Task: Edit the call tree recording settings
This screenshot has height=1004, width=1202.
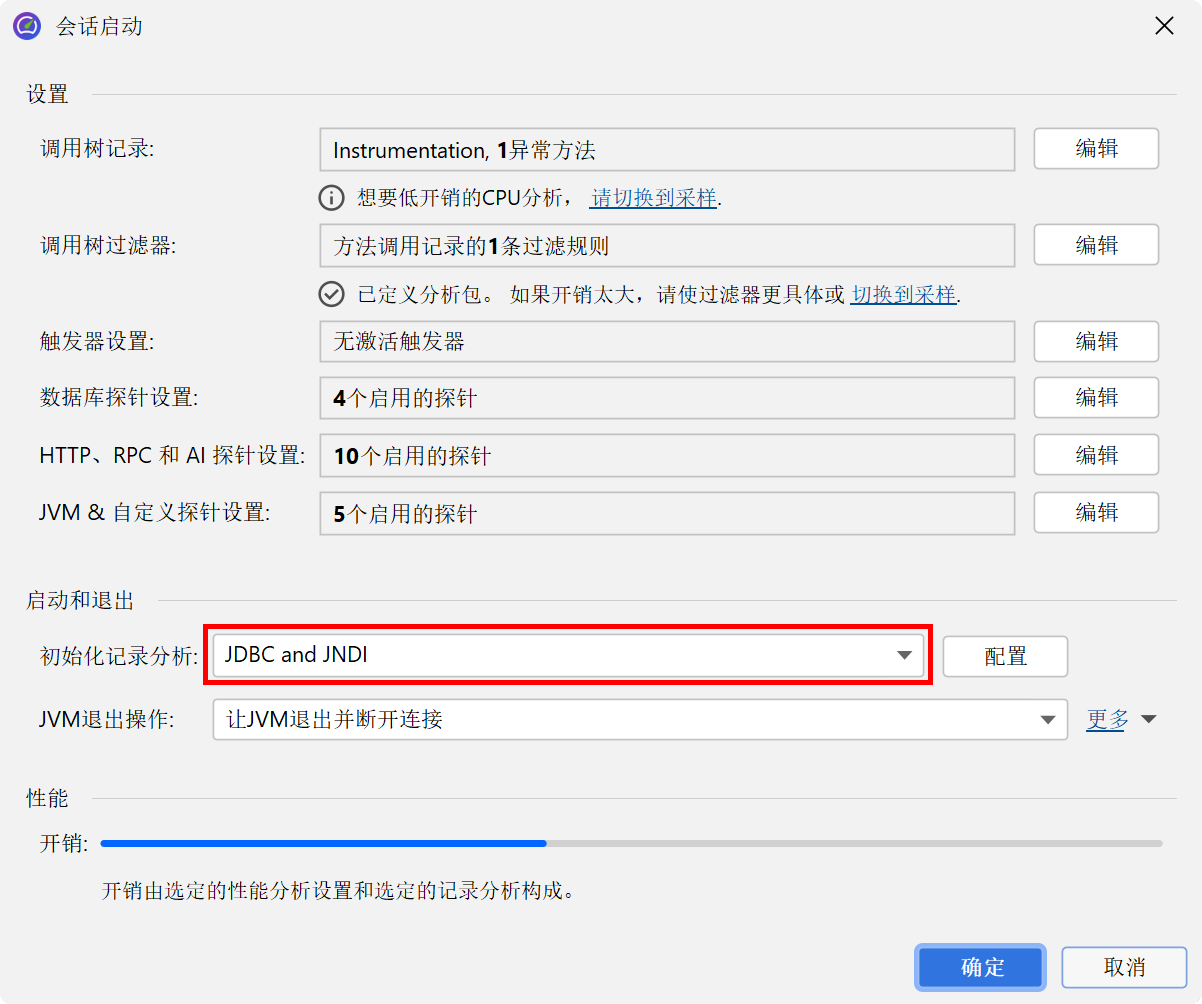Action: [x=1095, y=149]
